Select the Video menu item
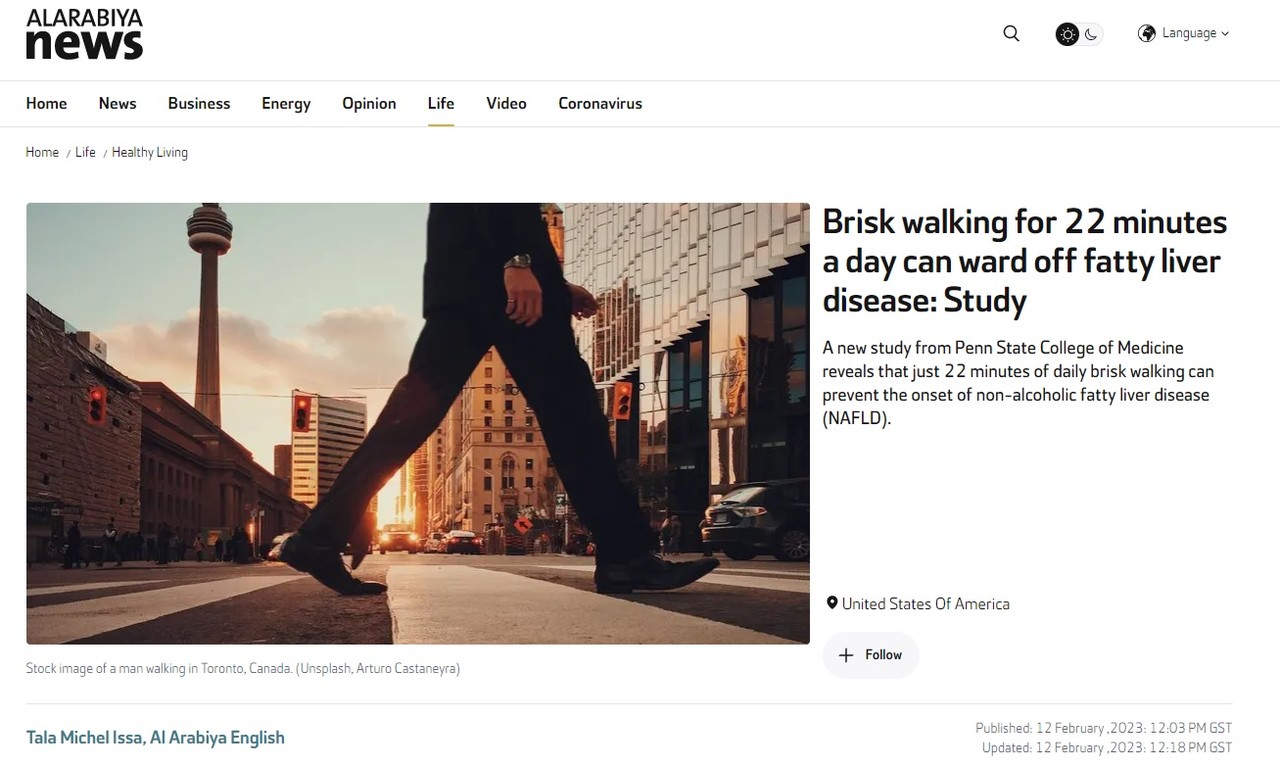 pos(506,104)
